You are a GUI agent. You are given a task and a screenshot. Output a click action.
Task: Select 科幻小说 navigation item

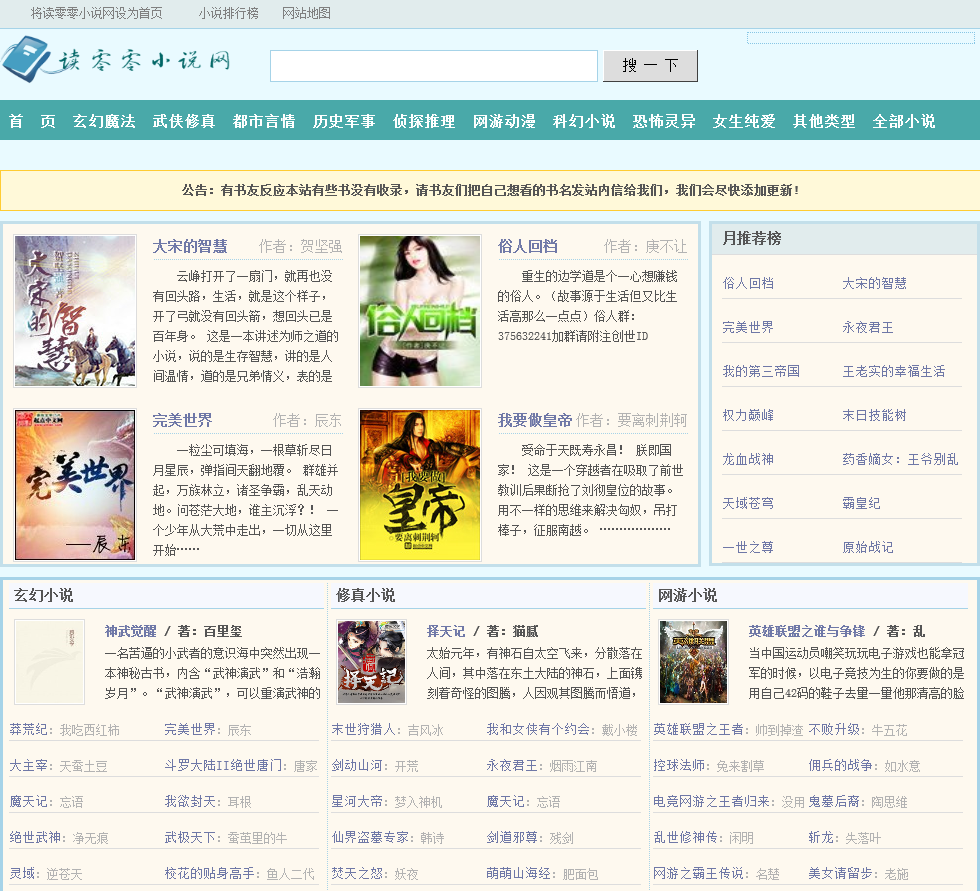point(584,121)
